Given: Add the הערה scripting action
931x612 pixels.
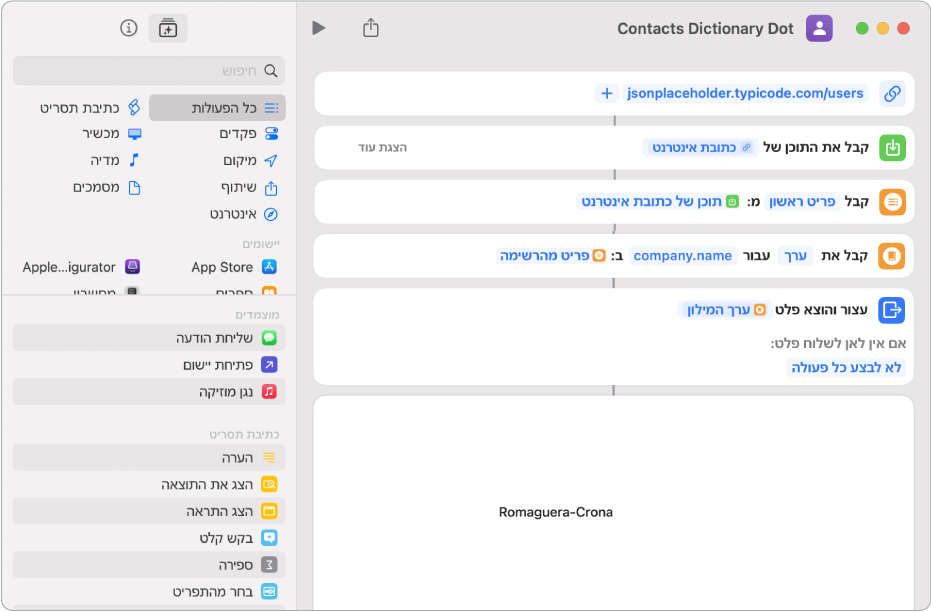Looking at the screenshot, I should coord(149,458).
